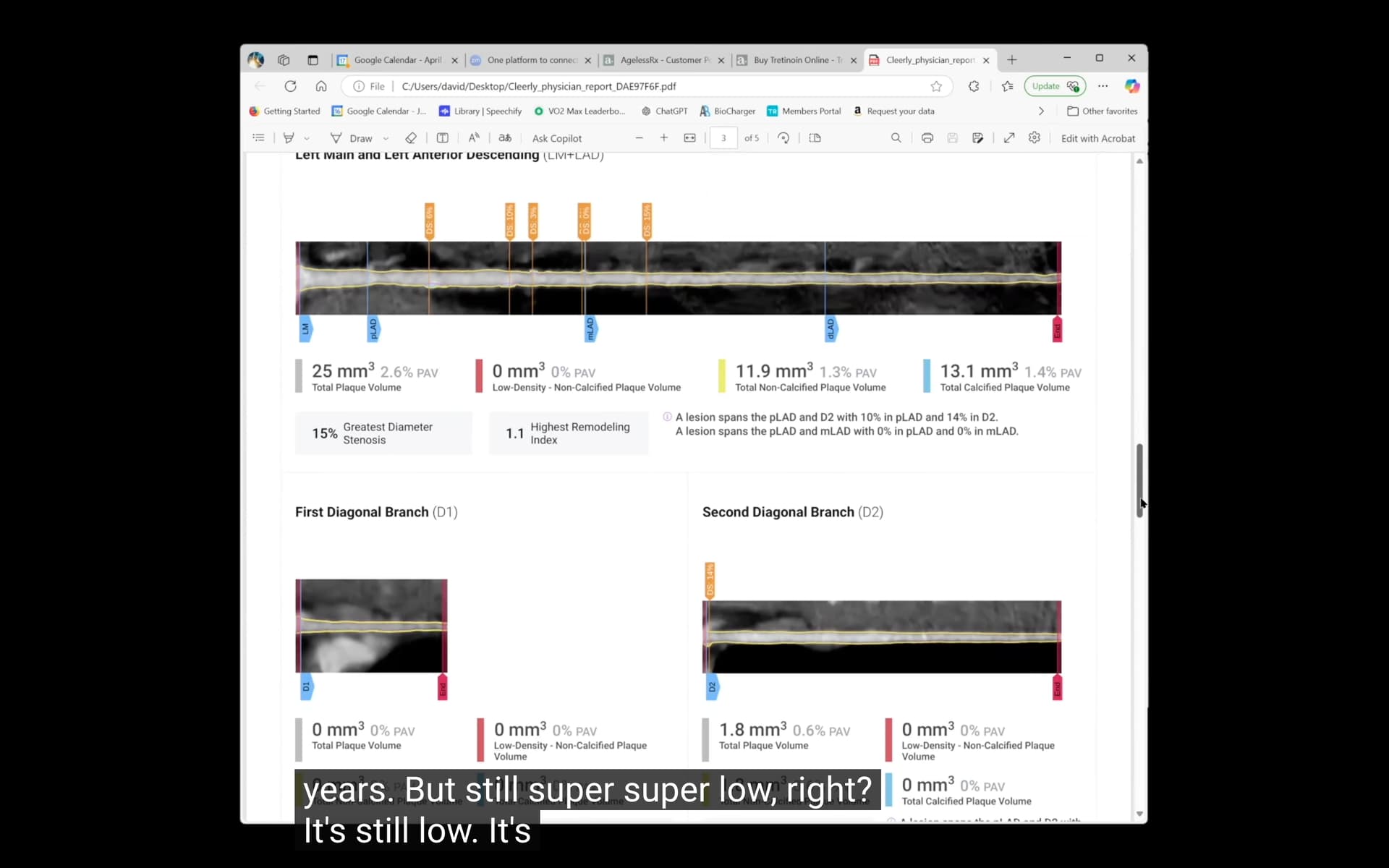The height and width of the screenshot is (868, 1389).
Task: Go to browser home page
Action: tap(321, 86)
